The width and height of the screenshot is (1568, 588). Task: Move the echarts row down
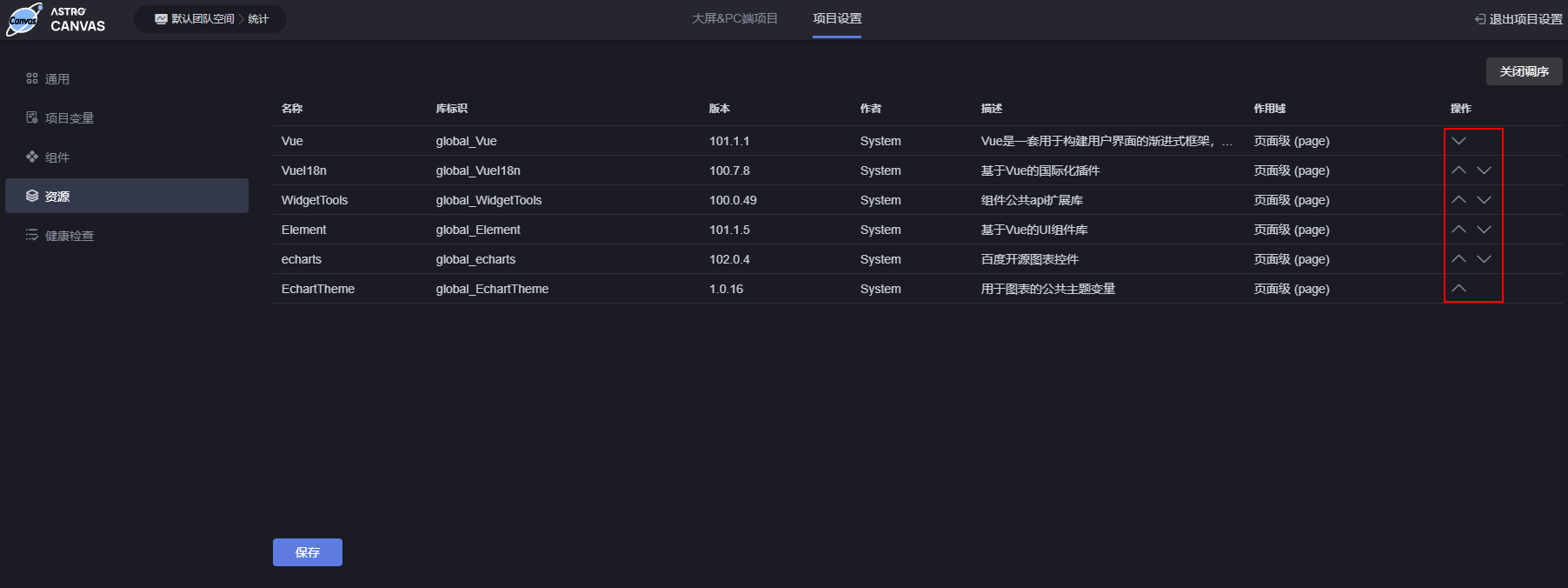[1484, 259]
